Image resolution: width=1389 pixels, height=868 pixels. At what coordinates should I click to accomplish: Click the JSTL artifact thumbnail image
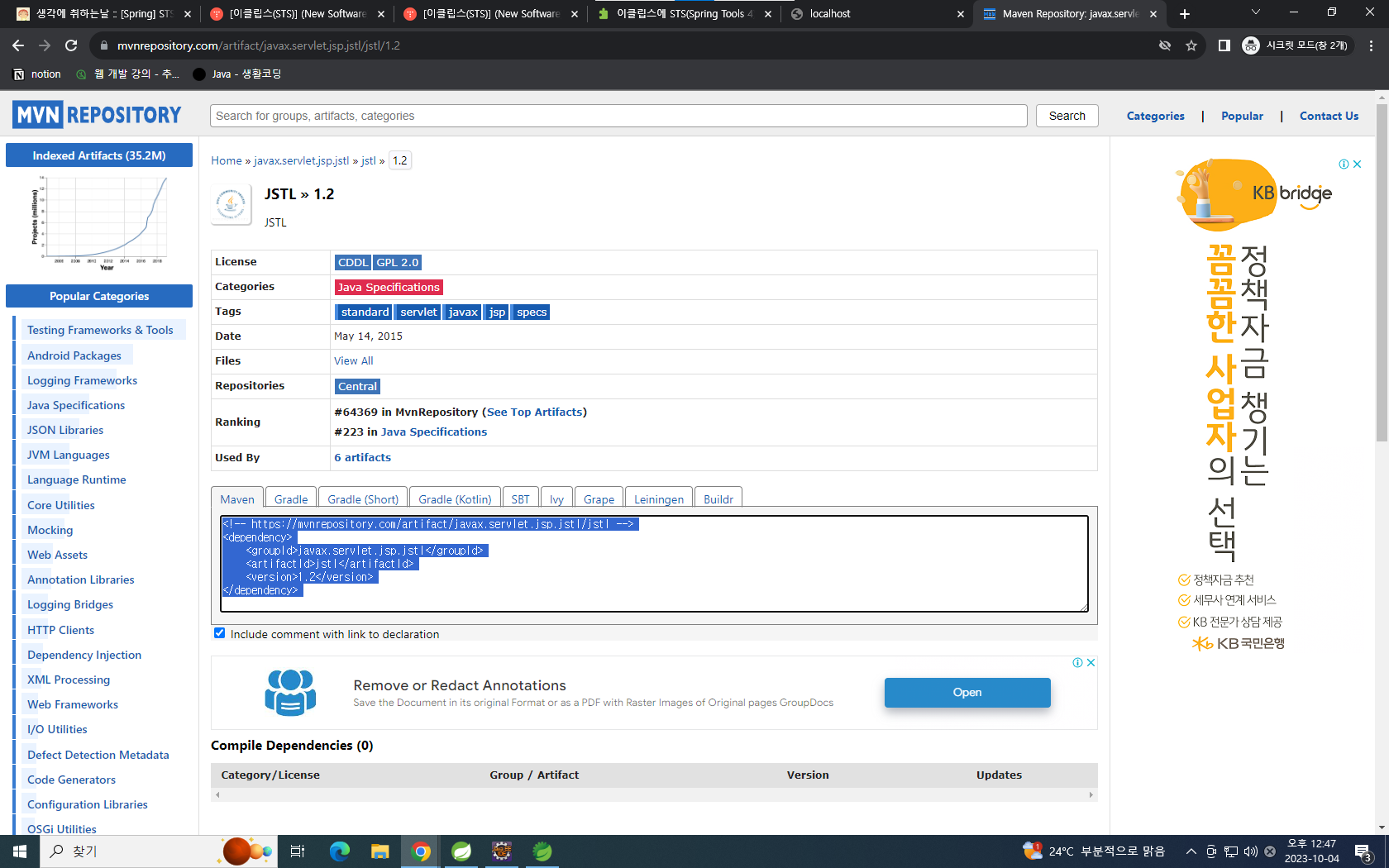(x=231, y=204)
